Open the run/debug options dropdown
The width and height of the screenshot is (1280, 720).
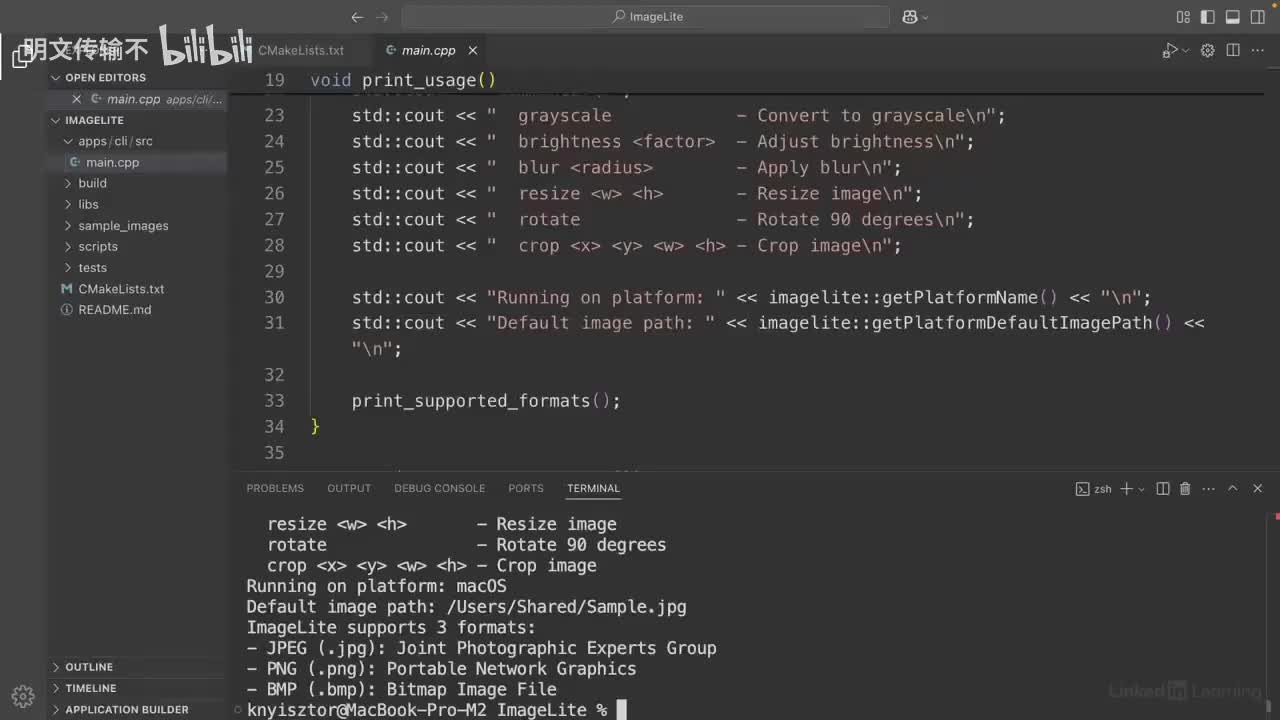click(1186, 50)
